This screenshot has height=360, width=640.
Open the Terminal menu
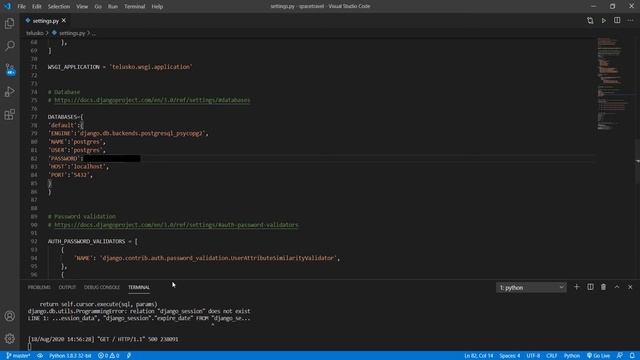(134, 7)
